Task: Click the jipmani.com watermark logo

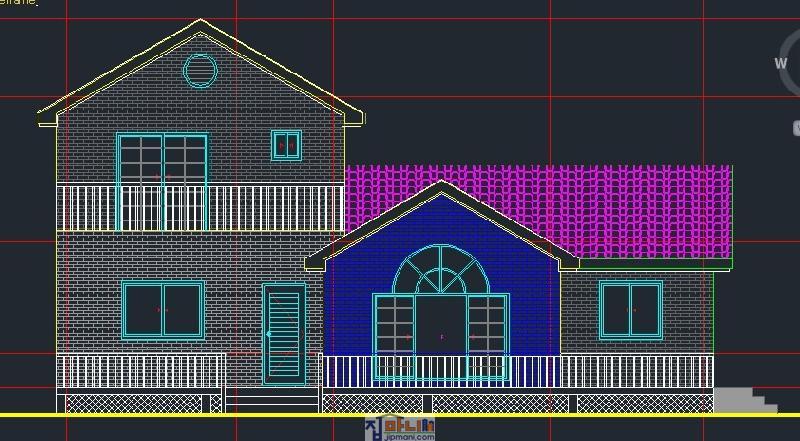Action: pyautogui.click(x=400, y=429)
